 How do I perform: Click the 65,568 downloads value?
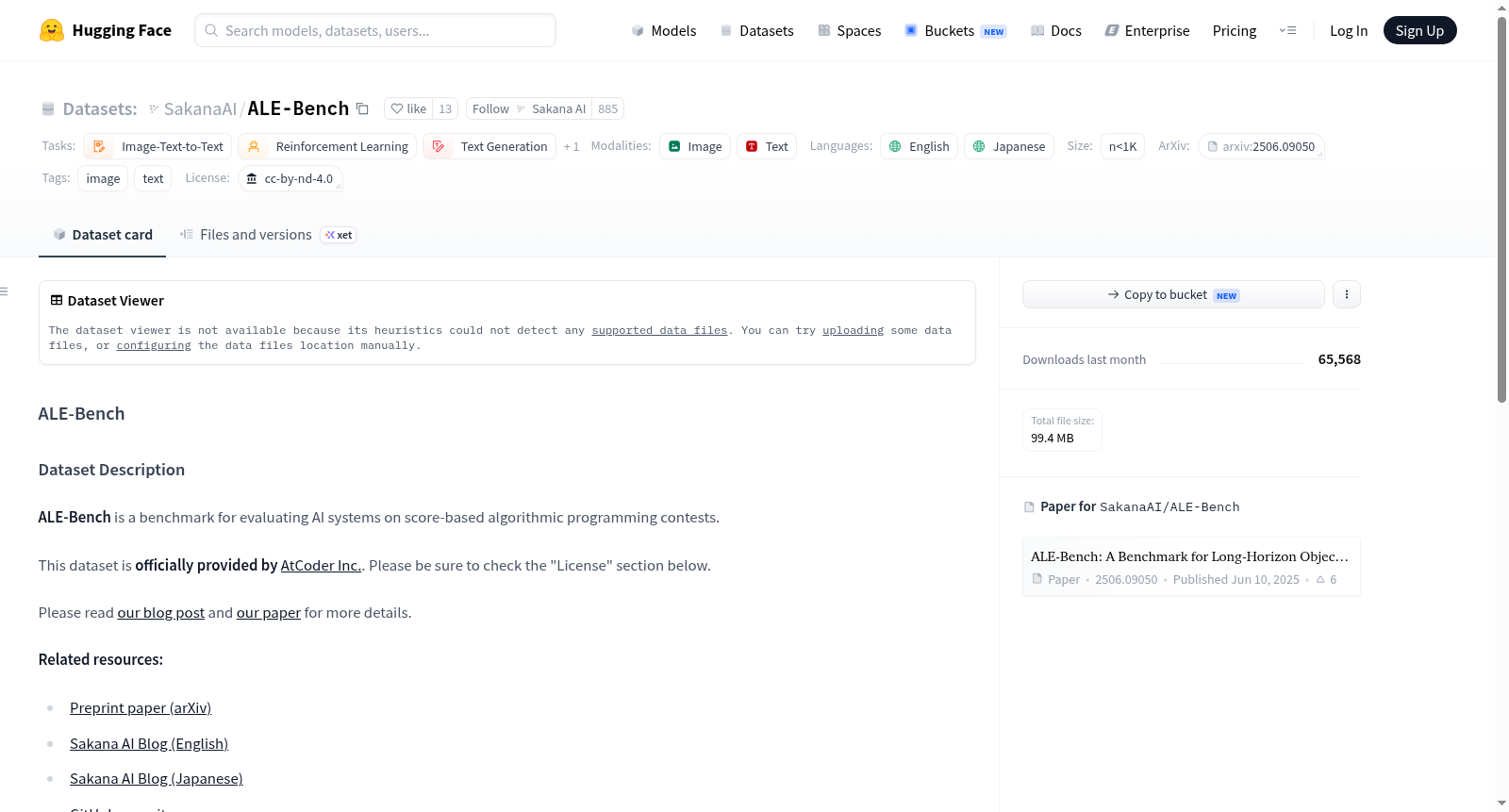point(1339,359)
